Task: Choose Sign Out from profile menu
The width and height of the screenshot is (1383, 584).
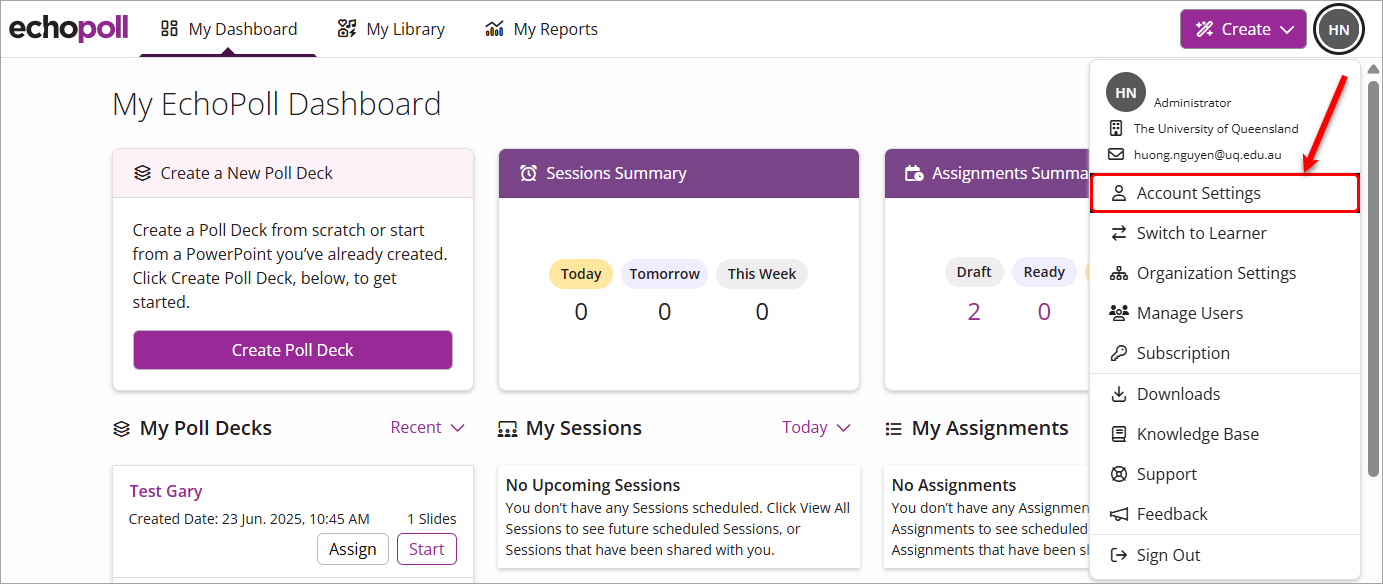Action: click(x=1168, y=555)
